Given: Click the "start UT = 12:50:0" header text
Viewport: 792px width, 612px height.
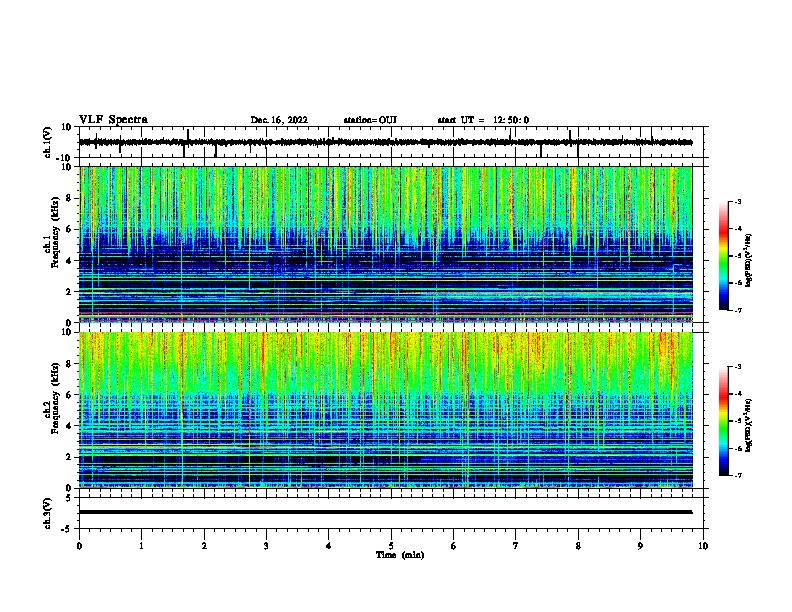Looking at the screenshot, I should 483,120.
